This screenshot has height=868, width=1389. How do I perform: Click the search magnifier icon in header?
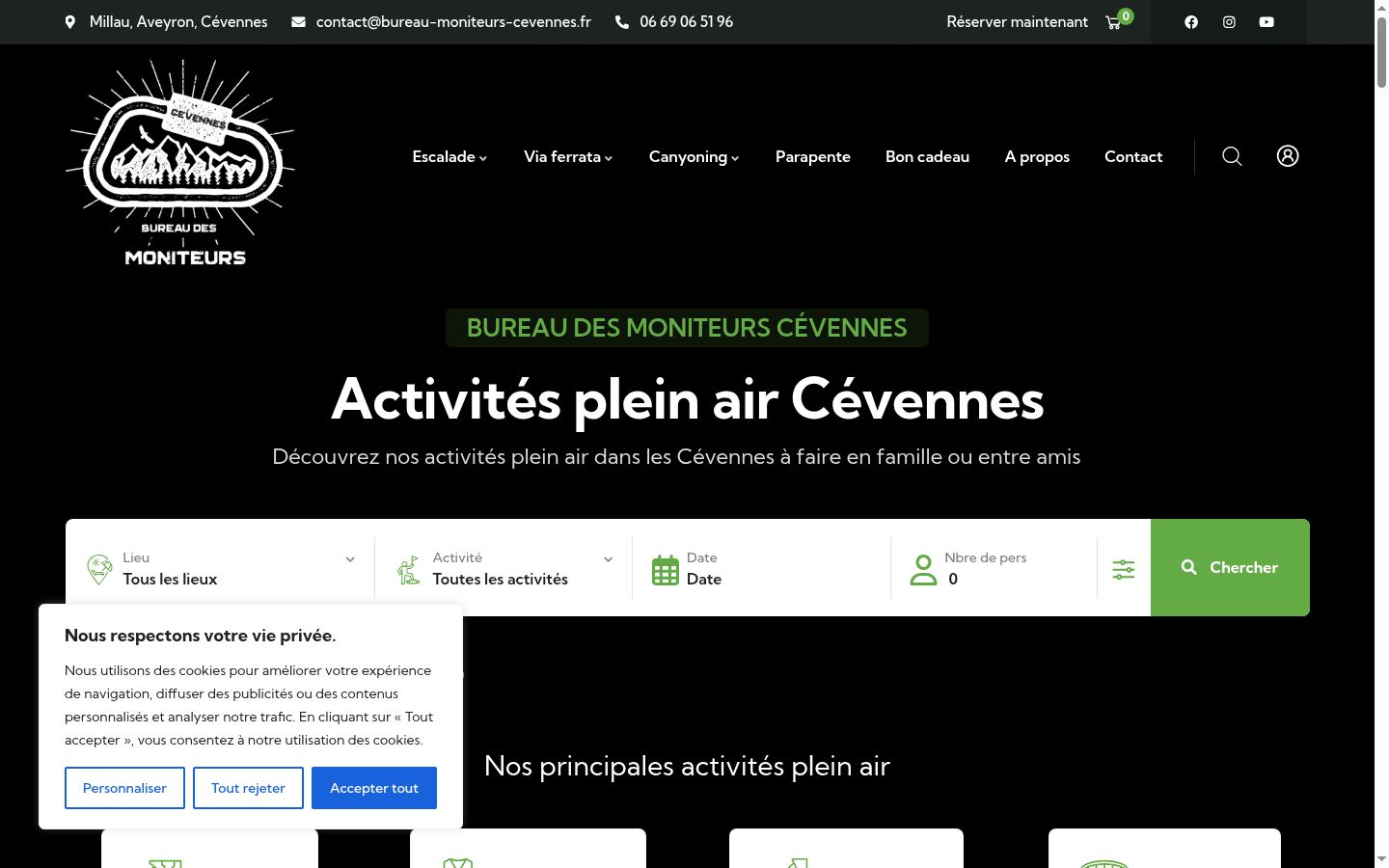point(1232,156)
